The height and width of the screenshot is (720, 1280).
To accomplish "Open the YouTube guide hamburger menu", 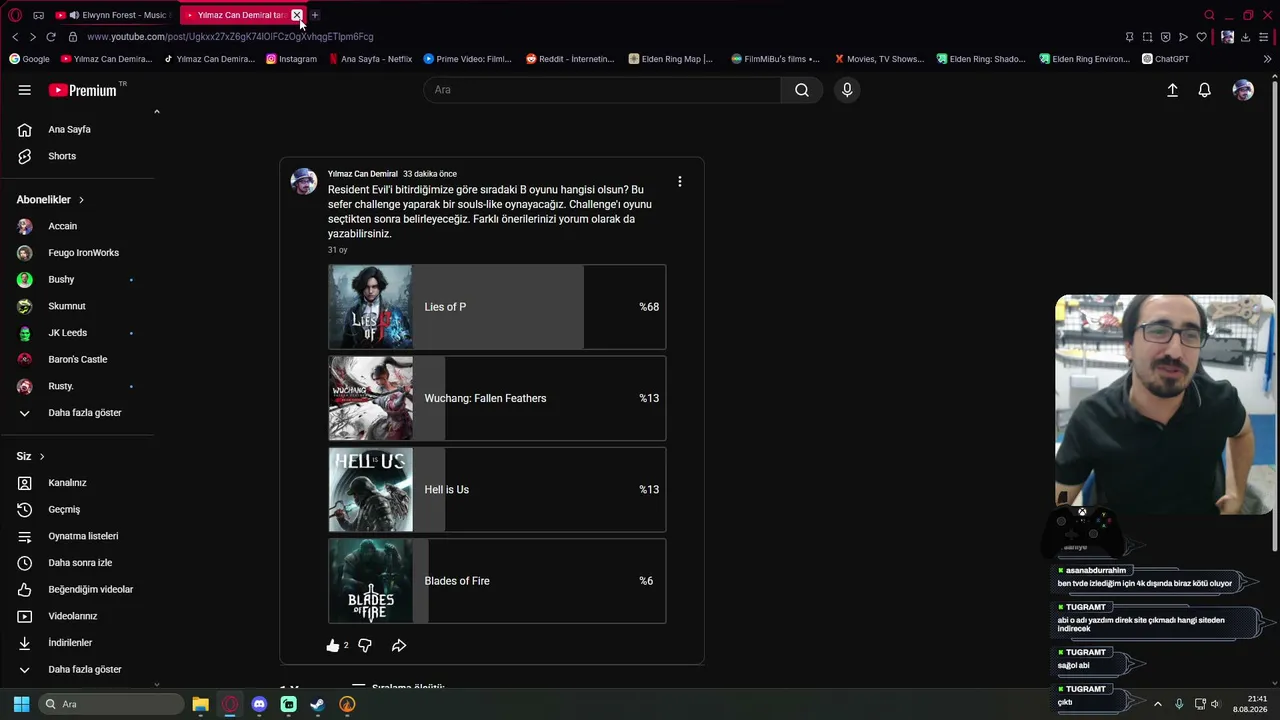I will point(24,90).
